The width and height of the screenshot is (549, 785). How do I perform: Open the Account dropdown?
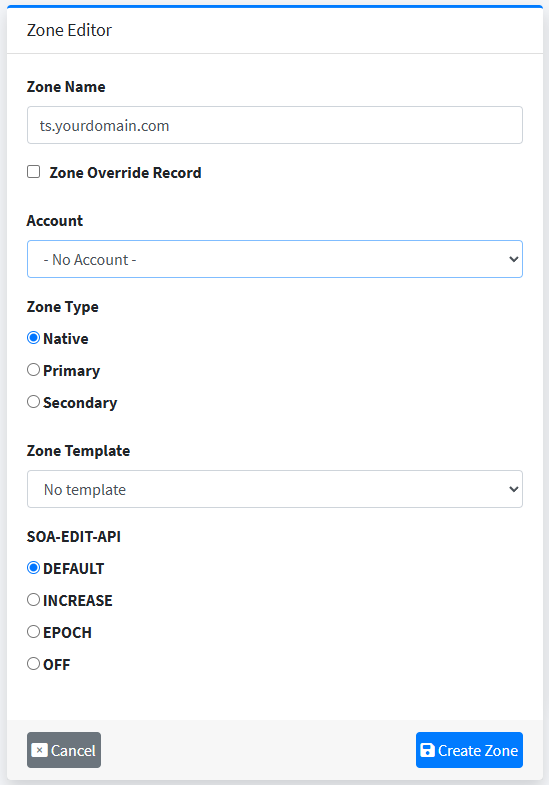click(275, 259)
